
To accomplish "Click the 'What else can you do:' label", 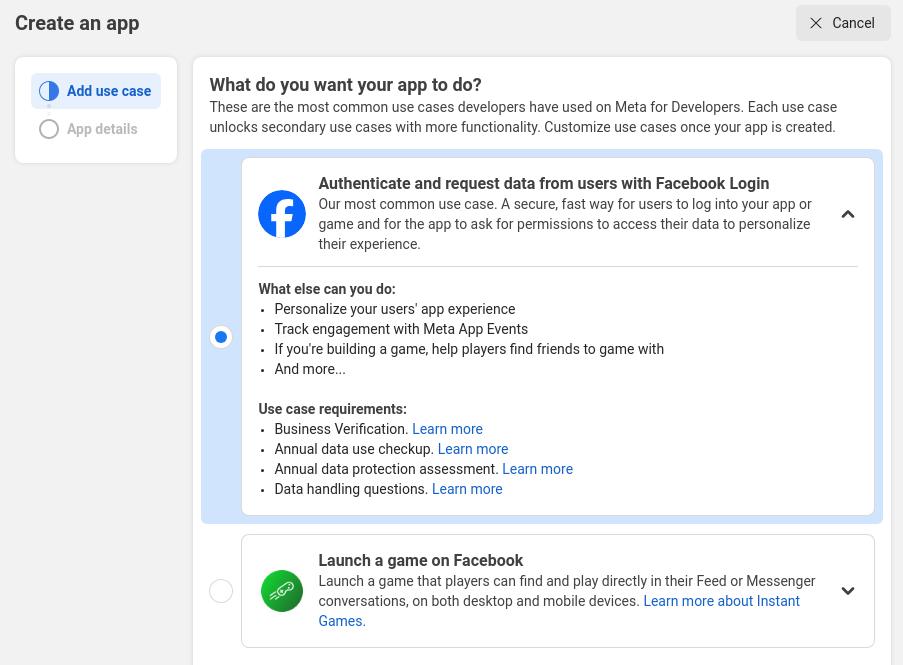I will coord(327,289).
